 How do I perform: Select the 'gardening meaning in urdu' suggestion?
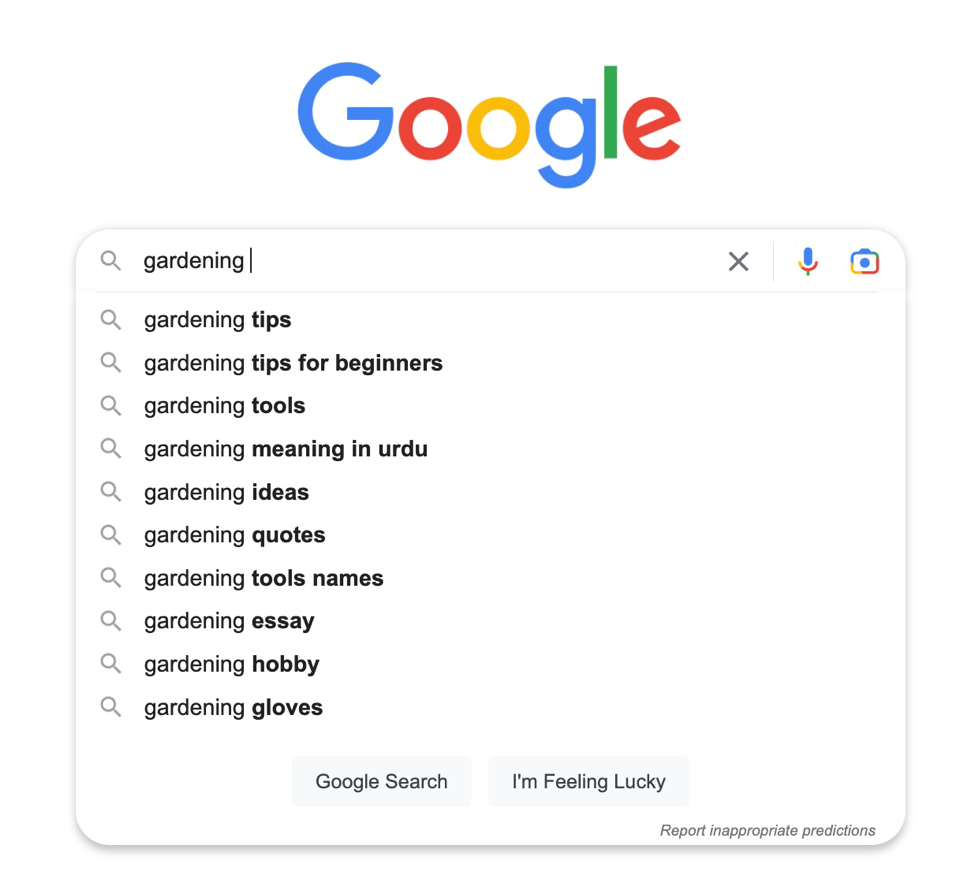pyautogui.click(x=286, y=448)
